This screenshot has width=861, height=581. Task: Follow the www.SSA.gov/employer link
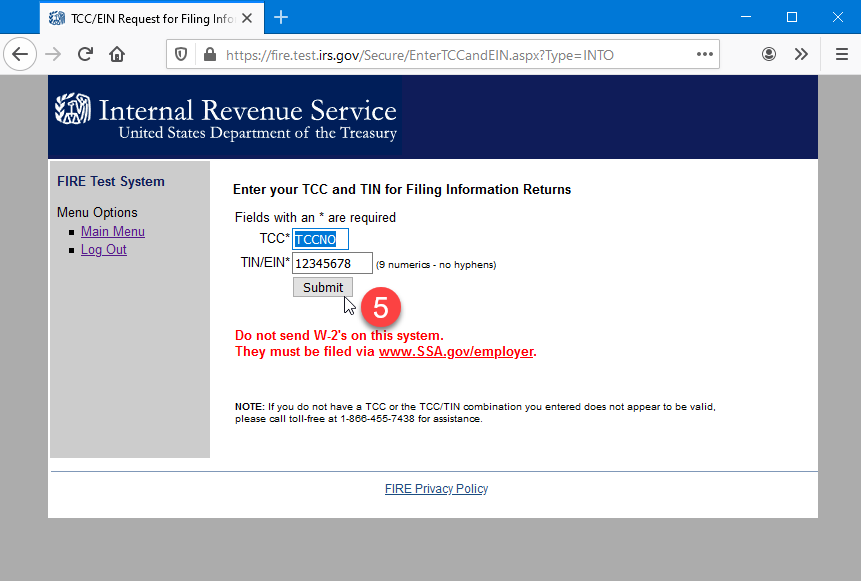[455, 352]
